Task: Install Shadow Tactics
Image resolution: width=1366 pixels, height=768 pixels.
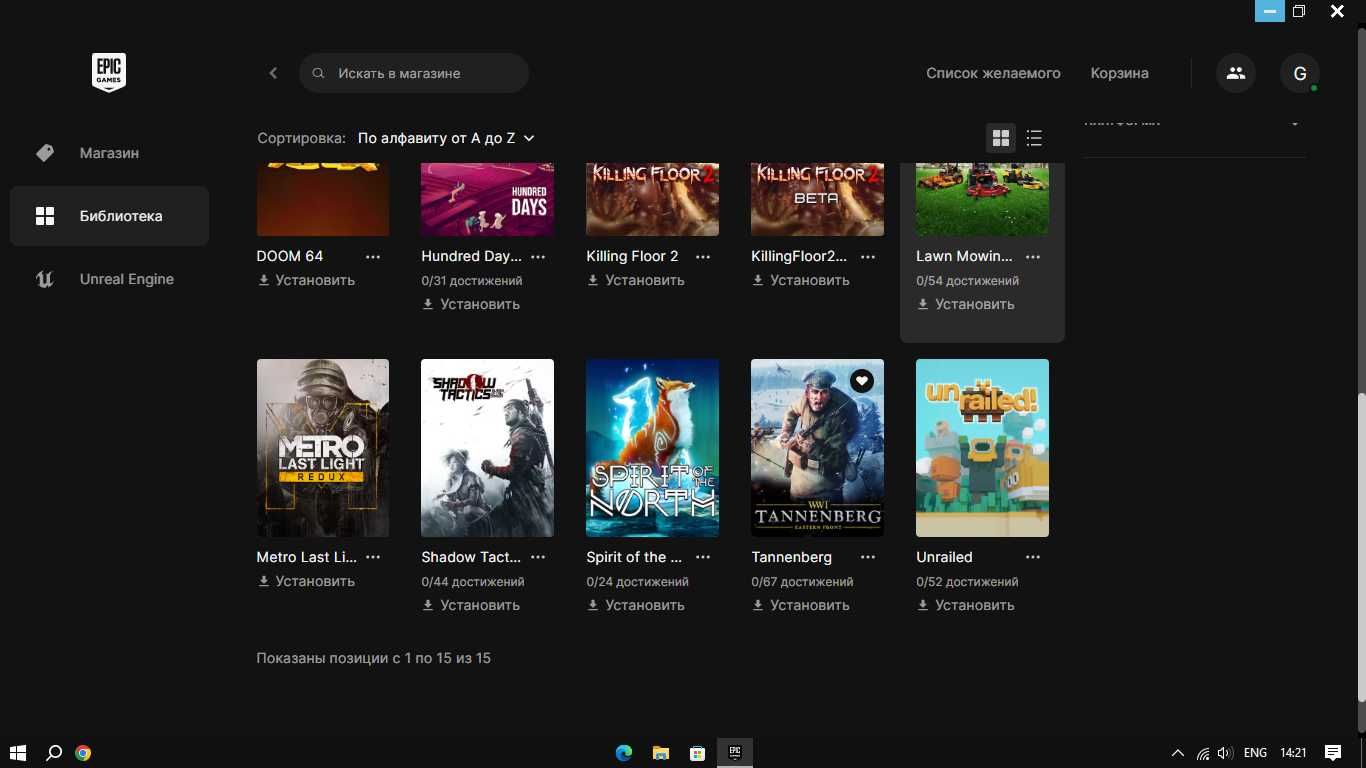Action: 471,605
